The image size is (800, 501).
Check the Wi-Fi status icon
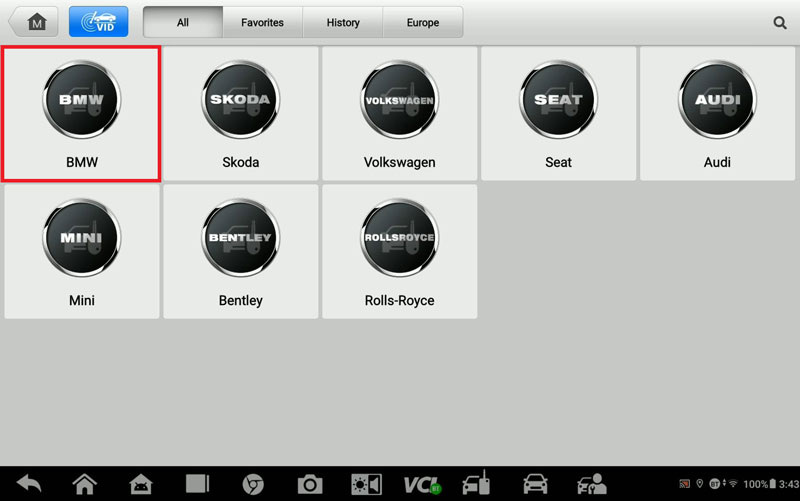[733, 483]
